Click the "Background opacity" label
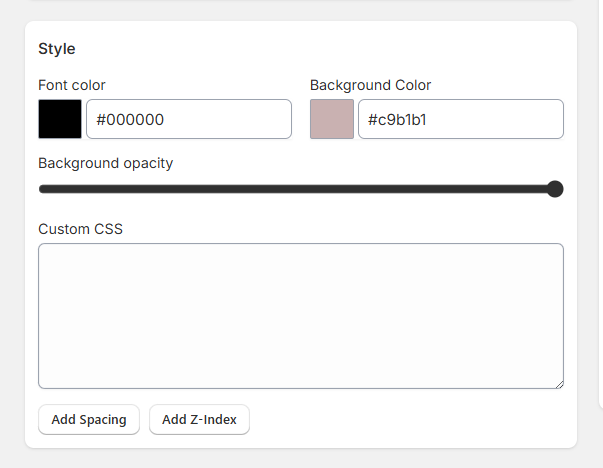This screenshot has width=603, height=468. coord(106,163)
